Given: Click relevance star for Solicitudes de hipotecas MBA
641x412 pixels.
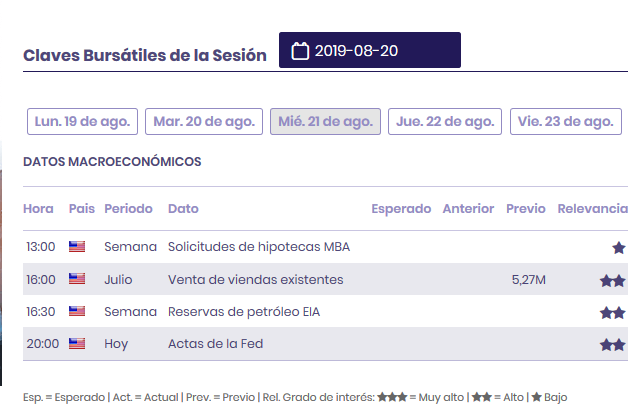Looking at the screenshot, I should tap(619, 248).
